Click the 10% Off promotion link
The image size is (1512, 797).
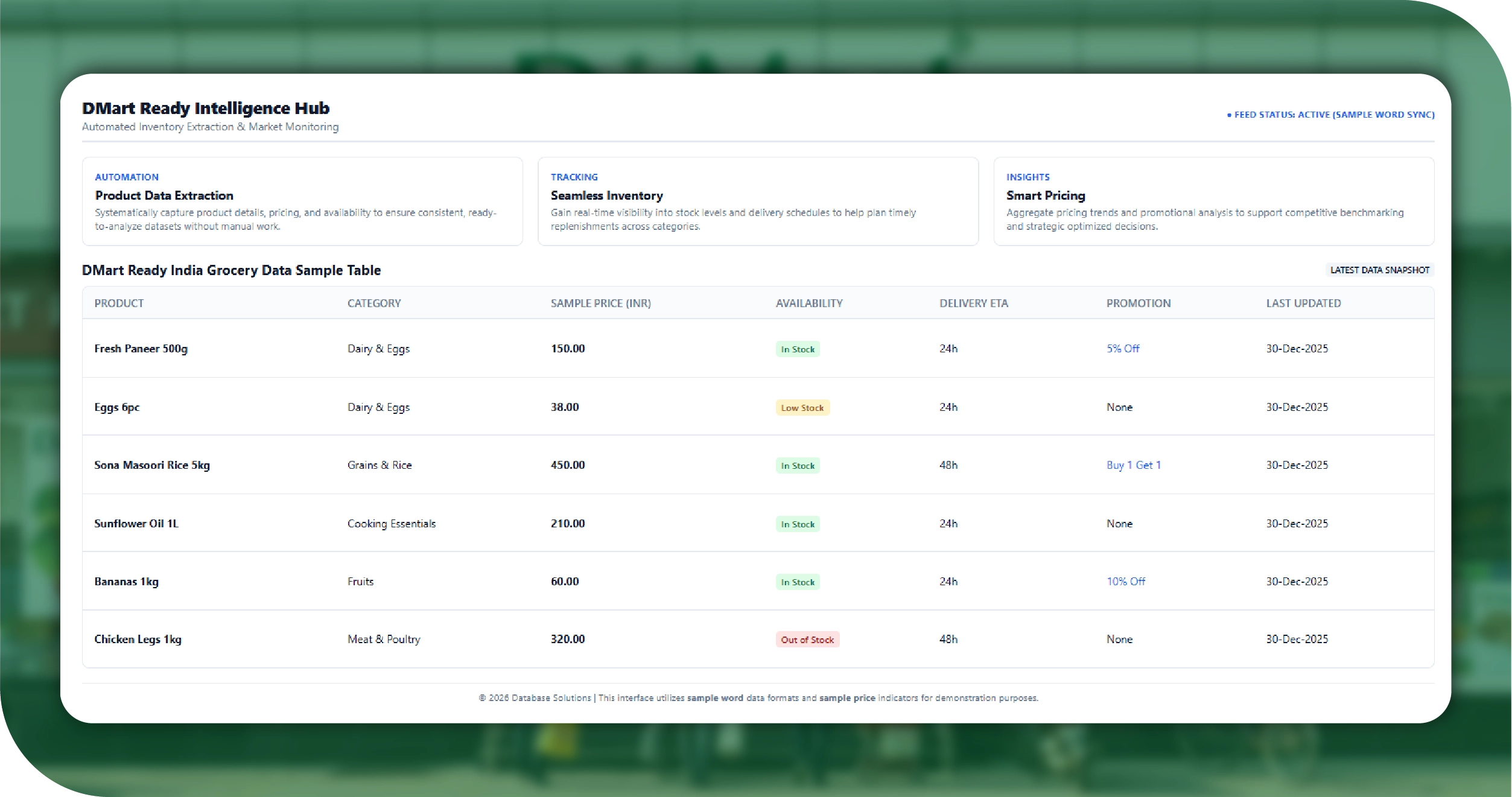pos(1125,582)
